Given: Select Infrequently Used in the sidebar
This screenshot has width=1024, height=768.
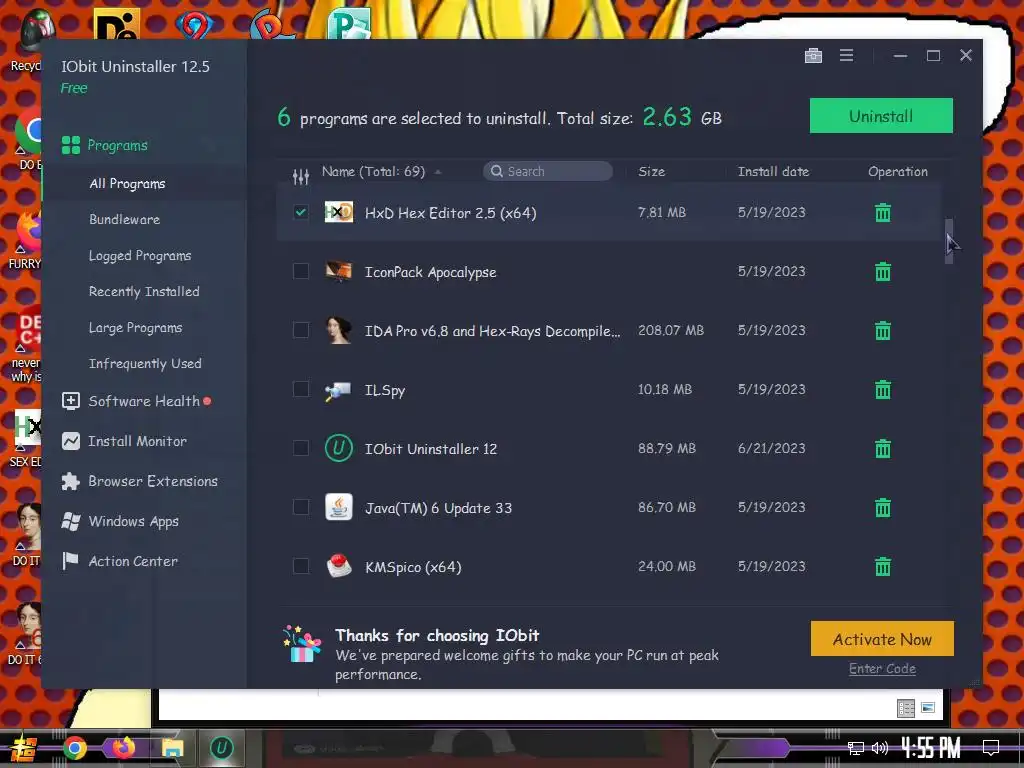Looking at the screenshot, I should tap(146, 364).
